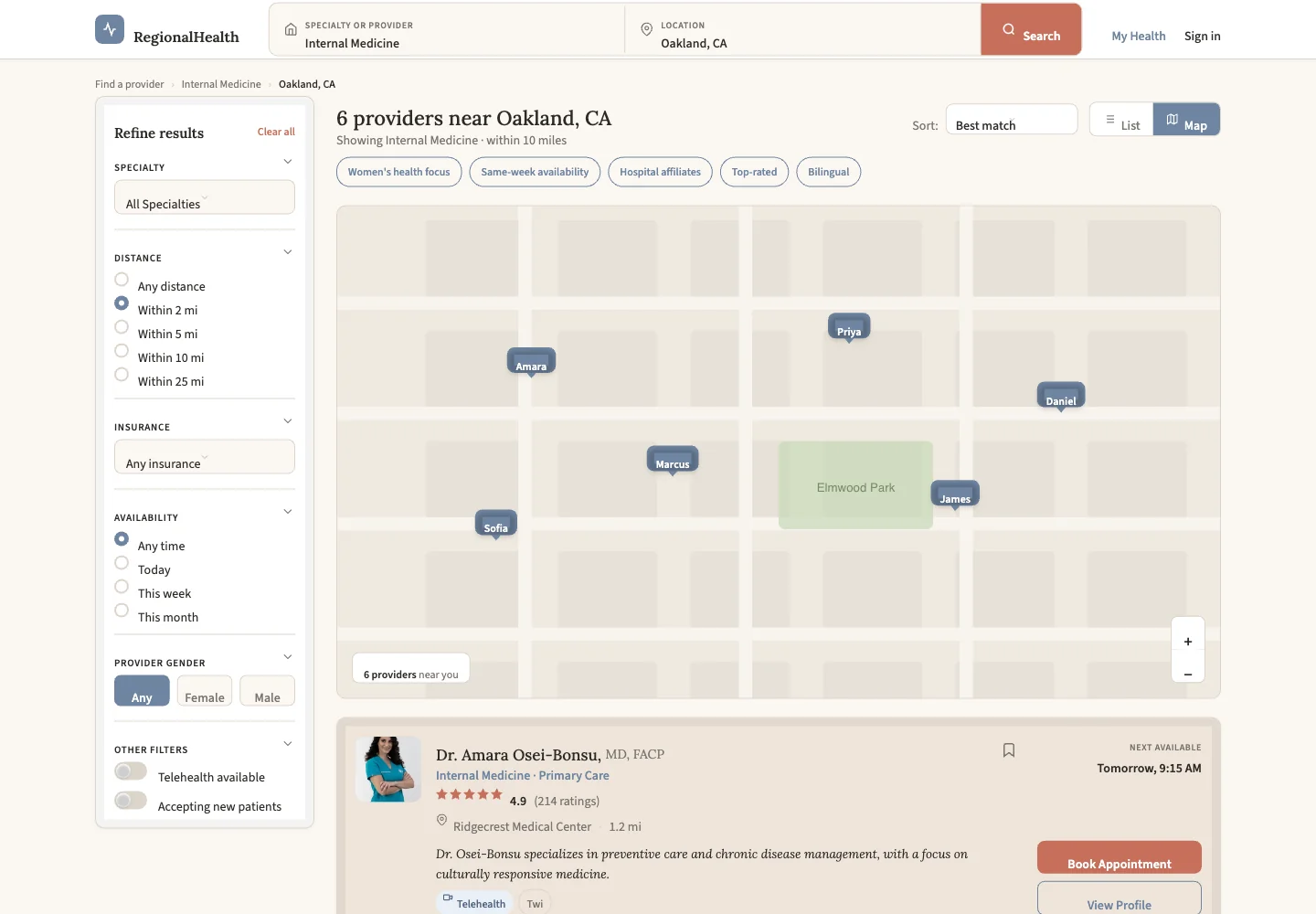The width and height of the screenshot is (1316, 914).
Task: Clear all refine filters
Action: (x=276, y=132)
